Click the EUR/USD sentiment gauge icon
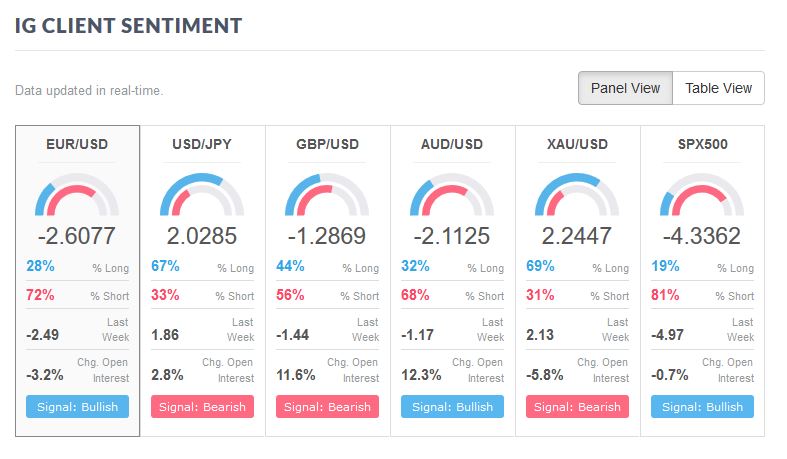Screen dimensions: 787x459 (77, 196)
